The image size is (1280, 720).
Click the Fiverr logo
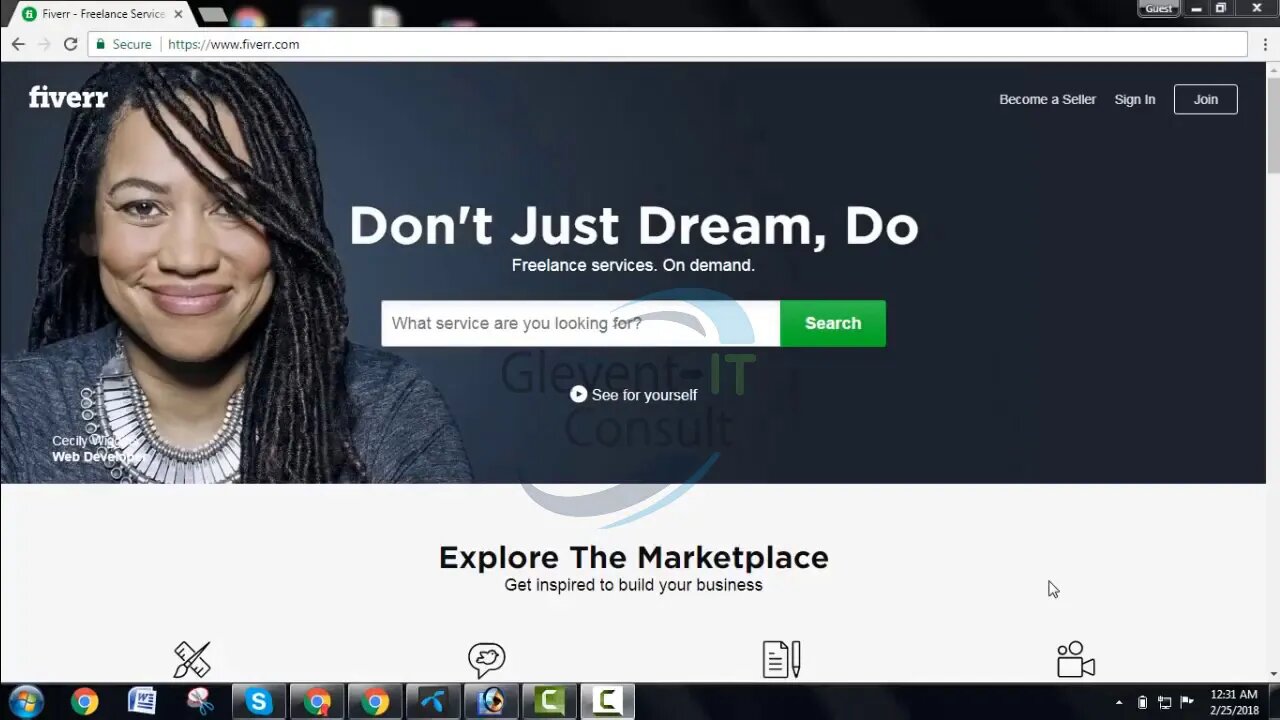click(68, 97)
